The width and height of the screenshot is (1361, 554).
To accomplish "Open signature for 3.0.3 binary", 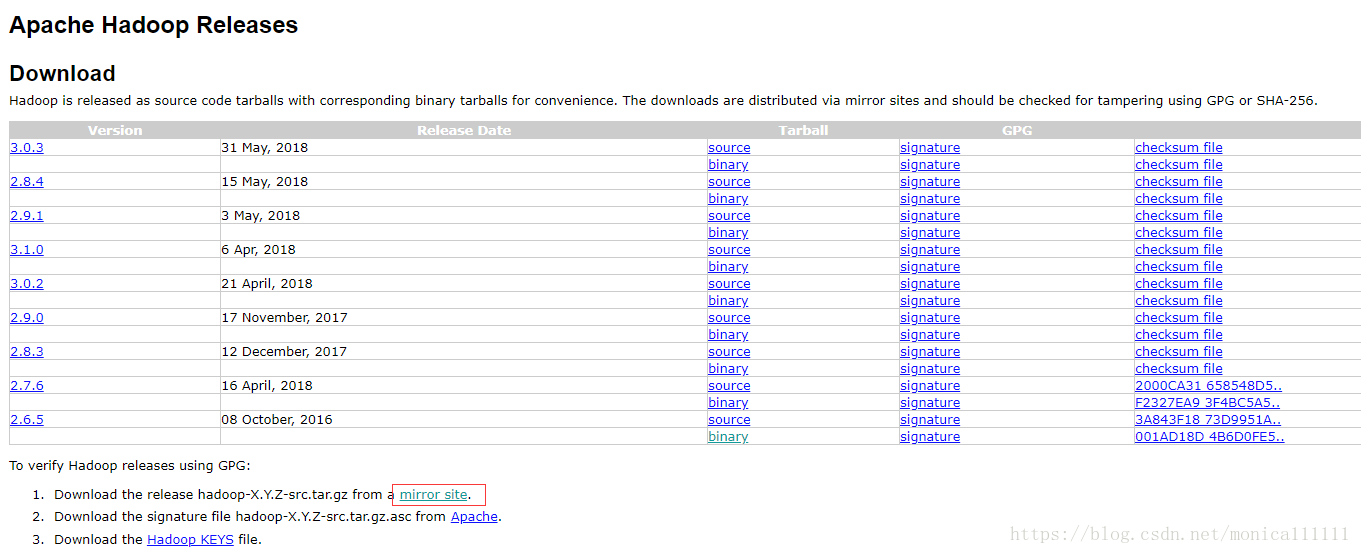I will [930, 165].
